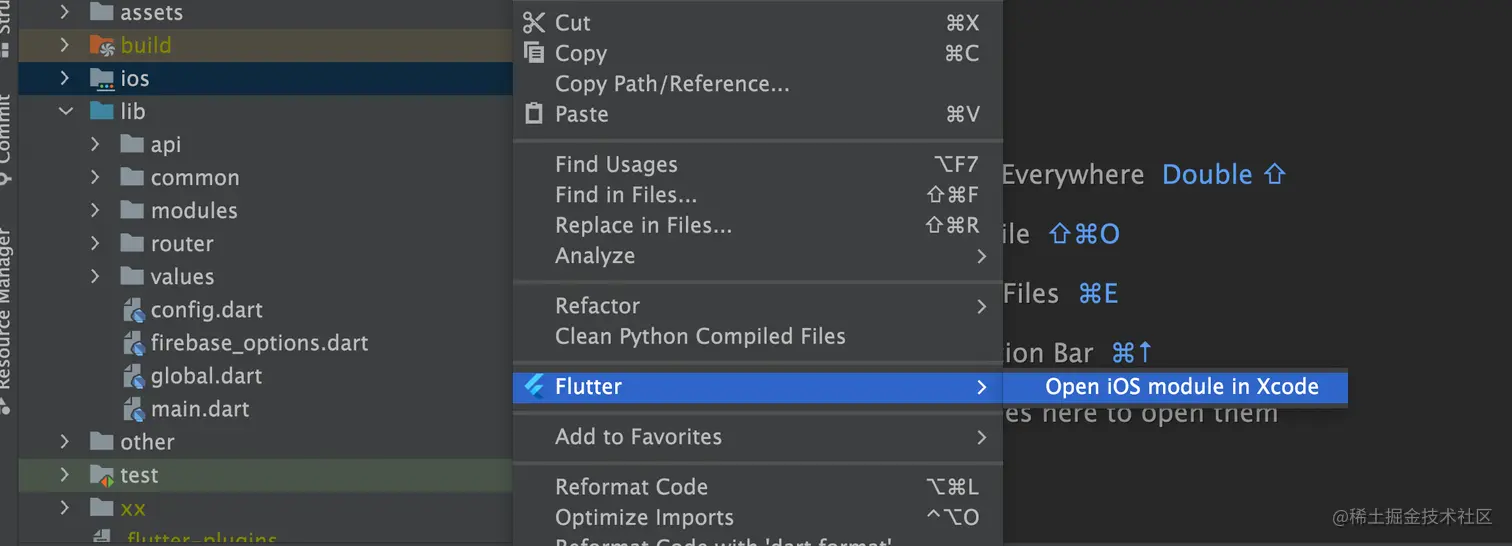Expand the modules folder
This screenshot has width=1512, height=546.
[x=95, y=210]
